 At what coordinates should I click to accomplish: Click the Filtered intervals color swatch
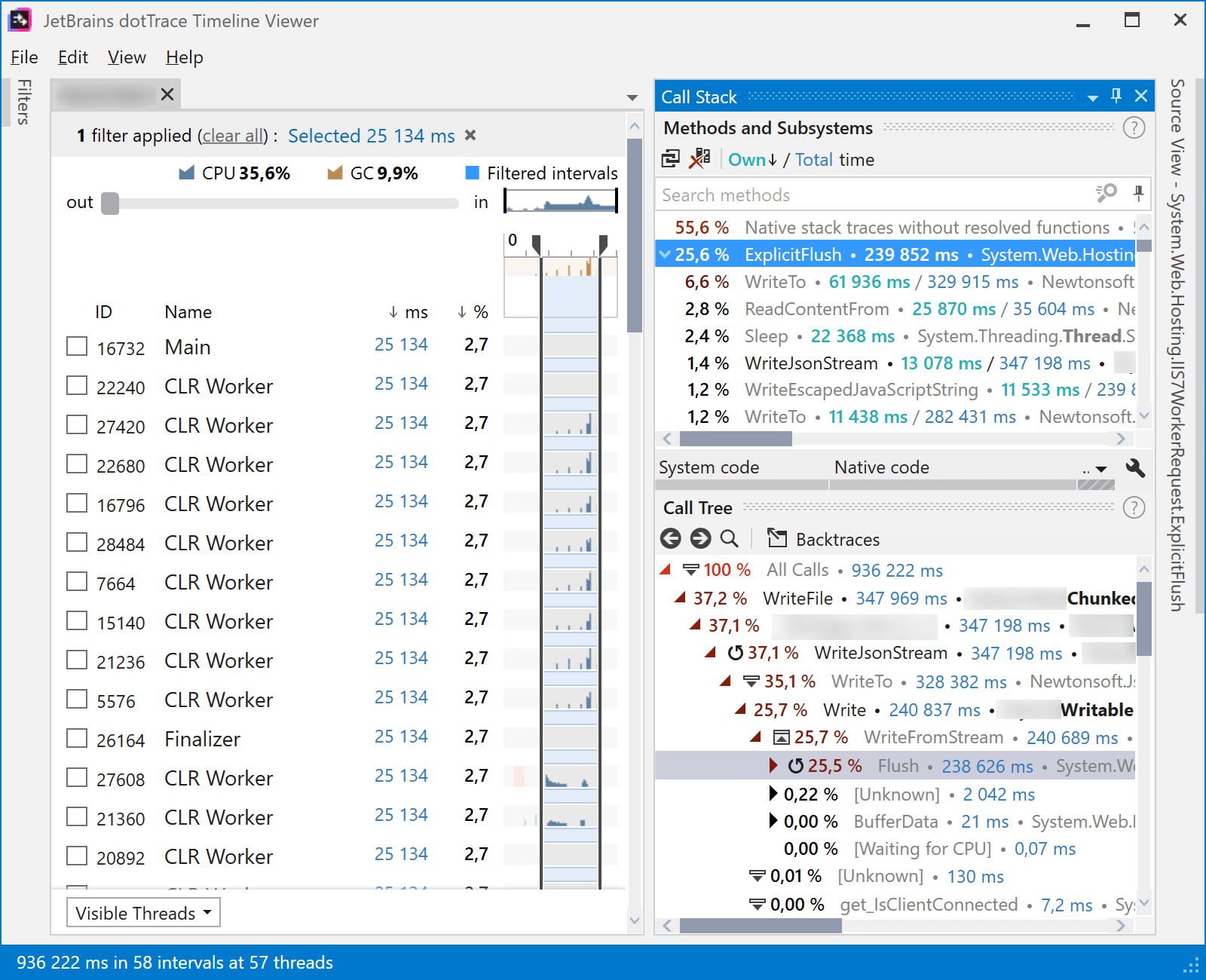(x=473, y=173)
